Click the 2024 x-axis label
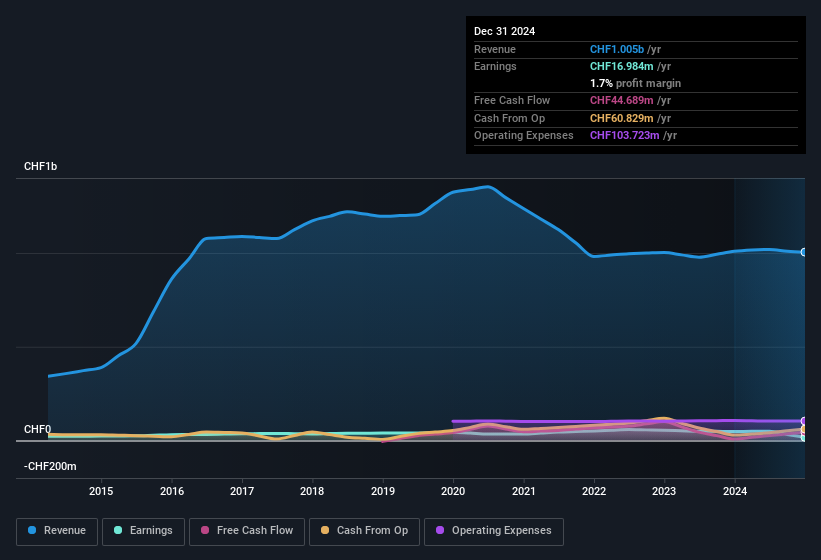This screenshot has width=821, height=560. (x=735, y=491)
